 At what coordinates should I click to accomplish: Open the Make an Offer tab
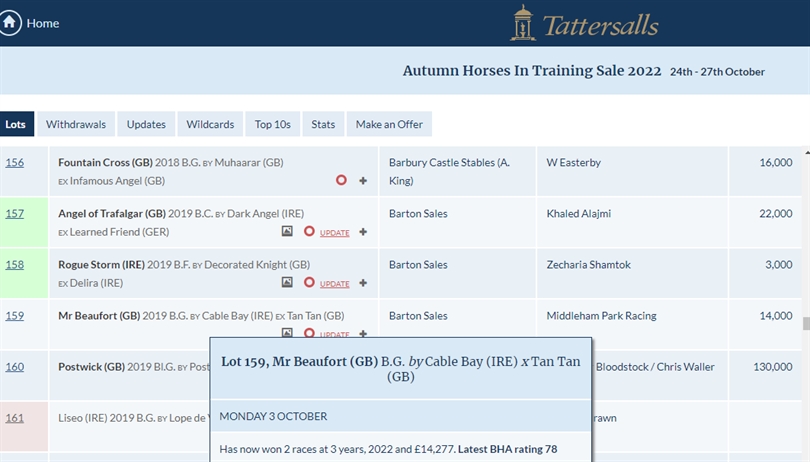[x=389, y=124]
